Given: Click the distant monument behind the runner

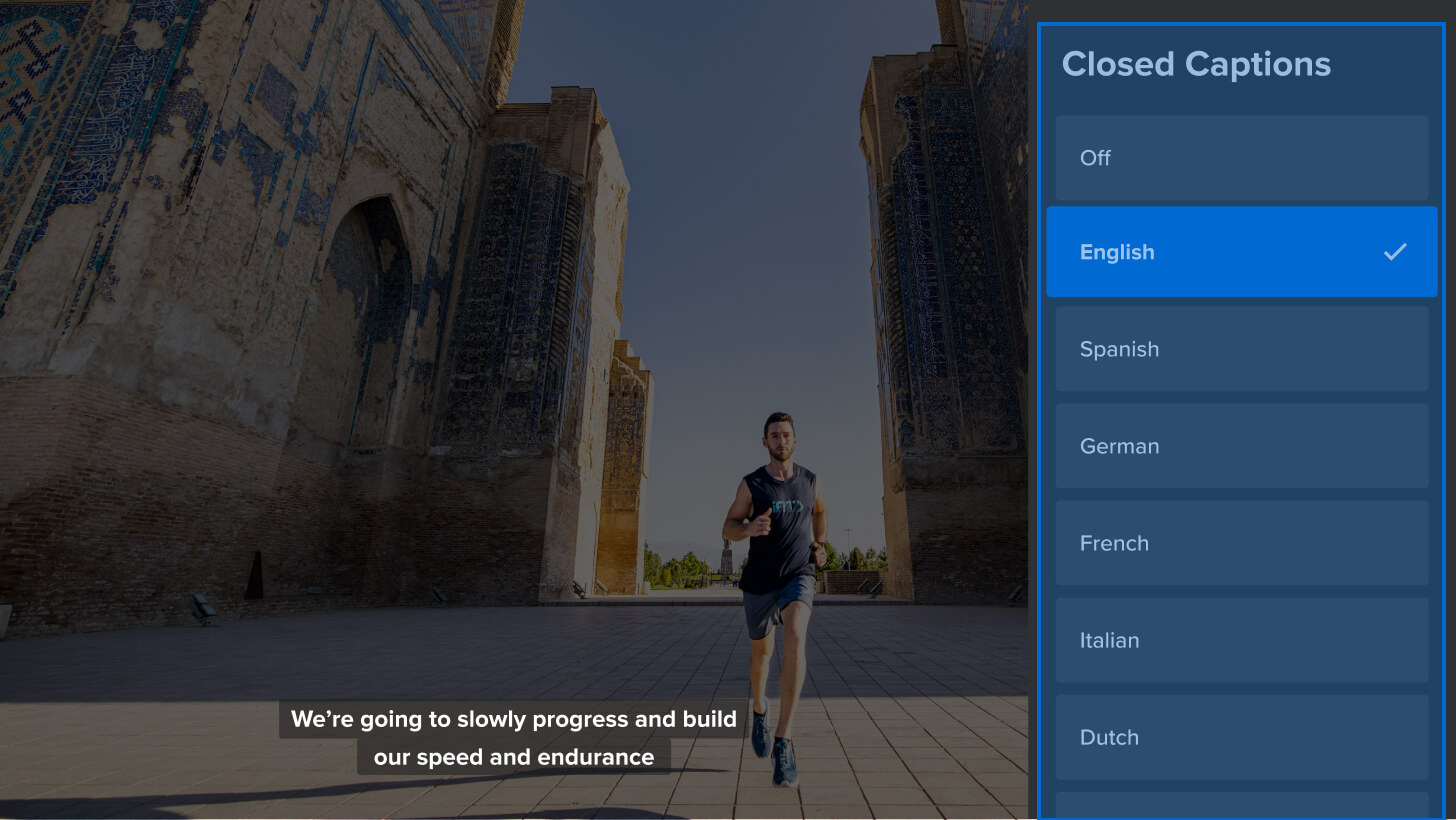Looking at the screenshot, I should click(726, 558).
